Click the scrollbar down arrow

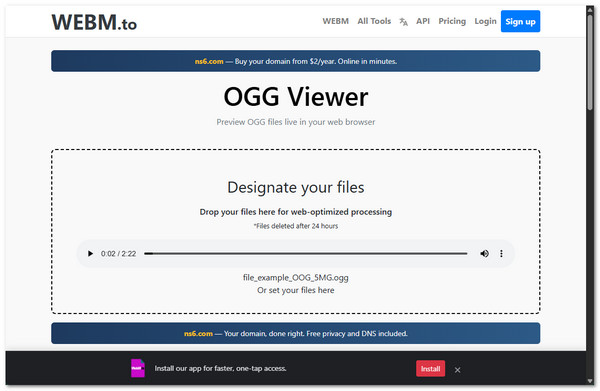click(590, 381)
